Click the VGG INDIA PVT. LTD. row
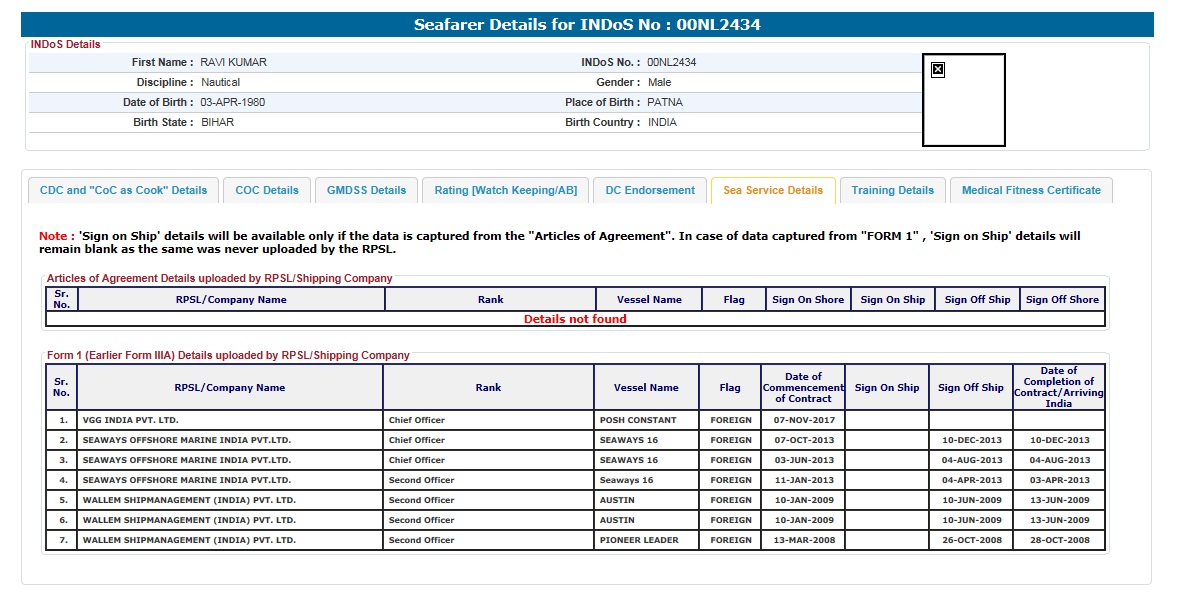This screenshot has width=1194, height=610. [229, 420]
